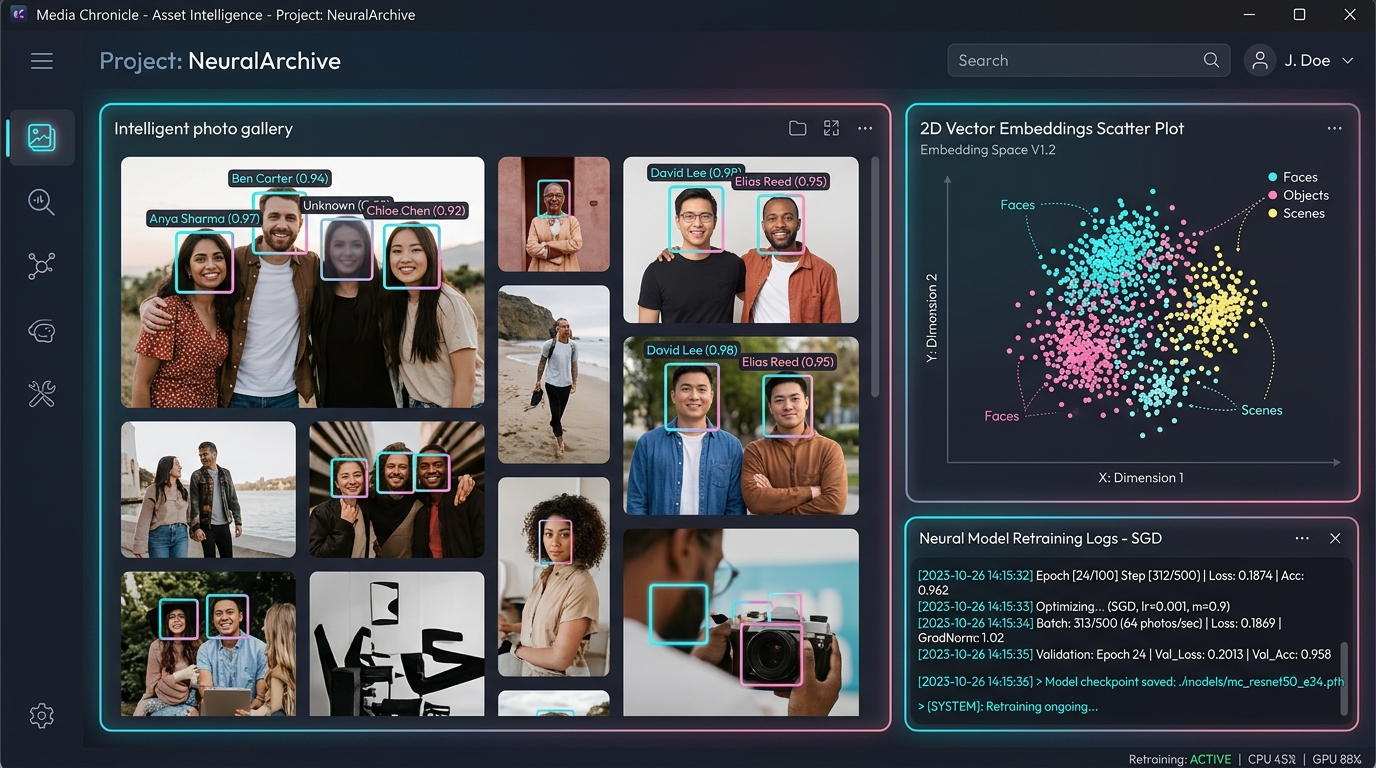
Task: Expand gallery to fullscreen
Action: tap(831, 128)
